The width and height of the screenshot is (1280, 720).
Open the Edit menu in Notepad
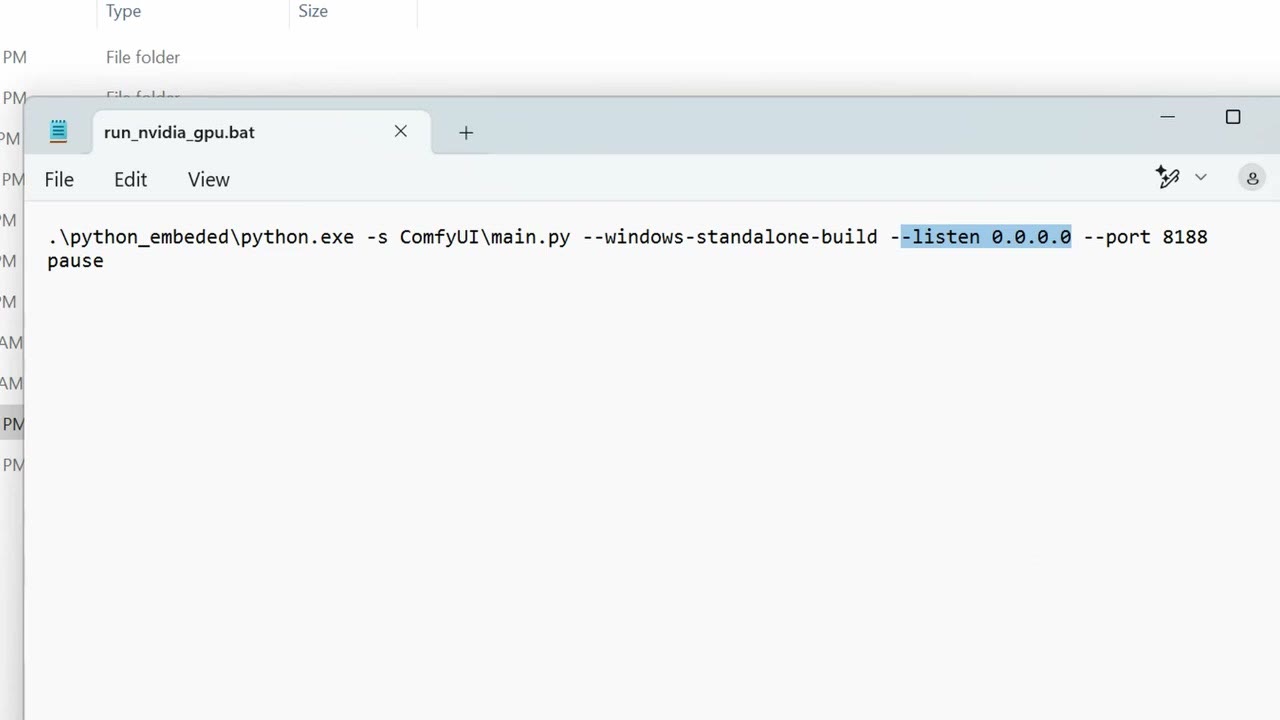coord(130,180)
